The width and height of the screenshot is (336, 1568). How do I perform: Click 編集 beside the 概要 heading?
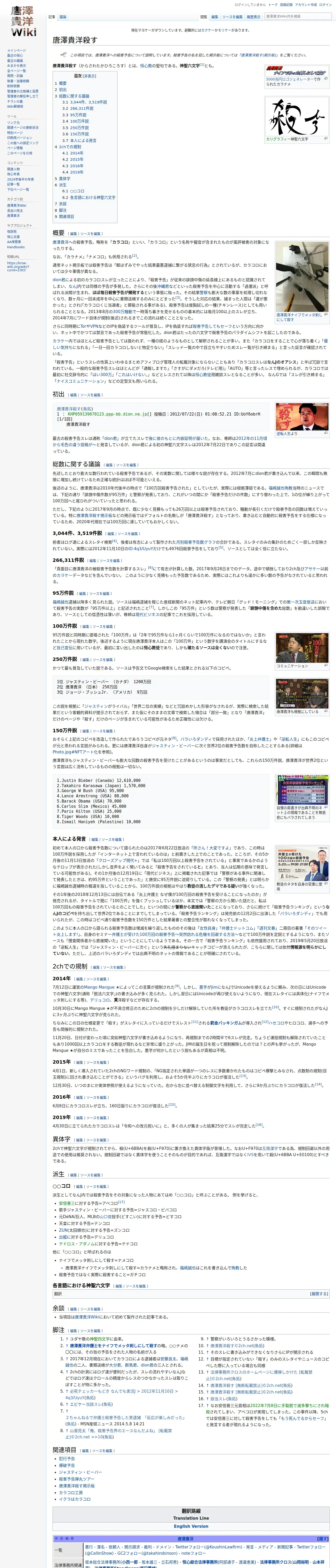tap(73, 233)
